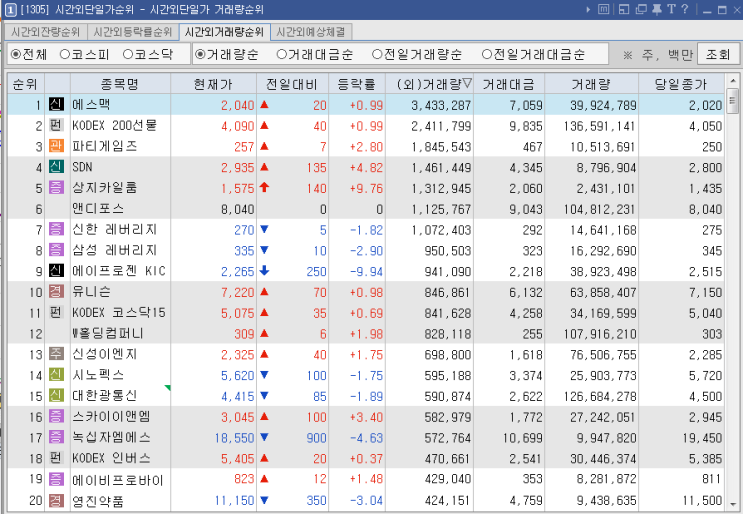Select the 코스피 radio button
Viewport: 743px width, 514px height.
pyautogui.click(x=65, y=54)
